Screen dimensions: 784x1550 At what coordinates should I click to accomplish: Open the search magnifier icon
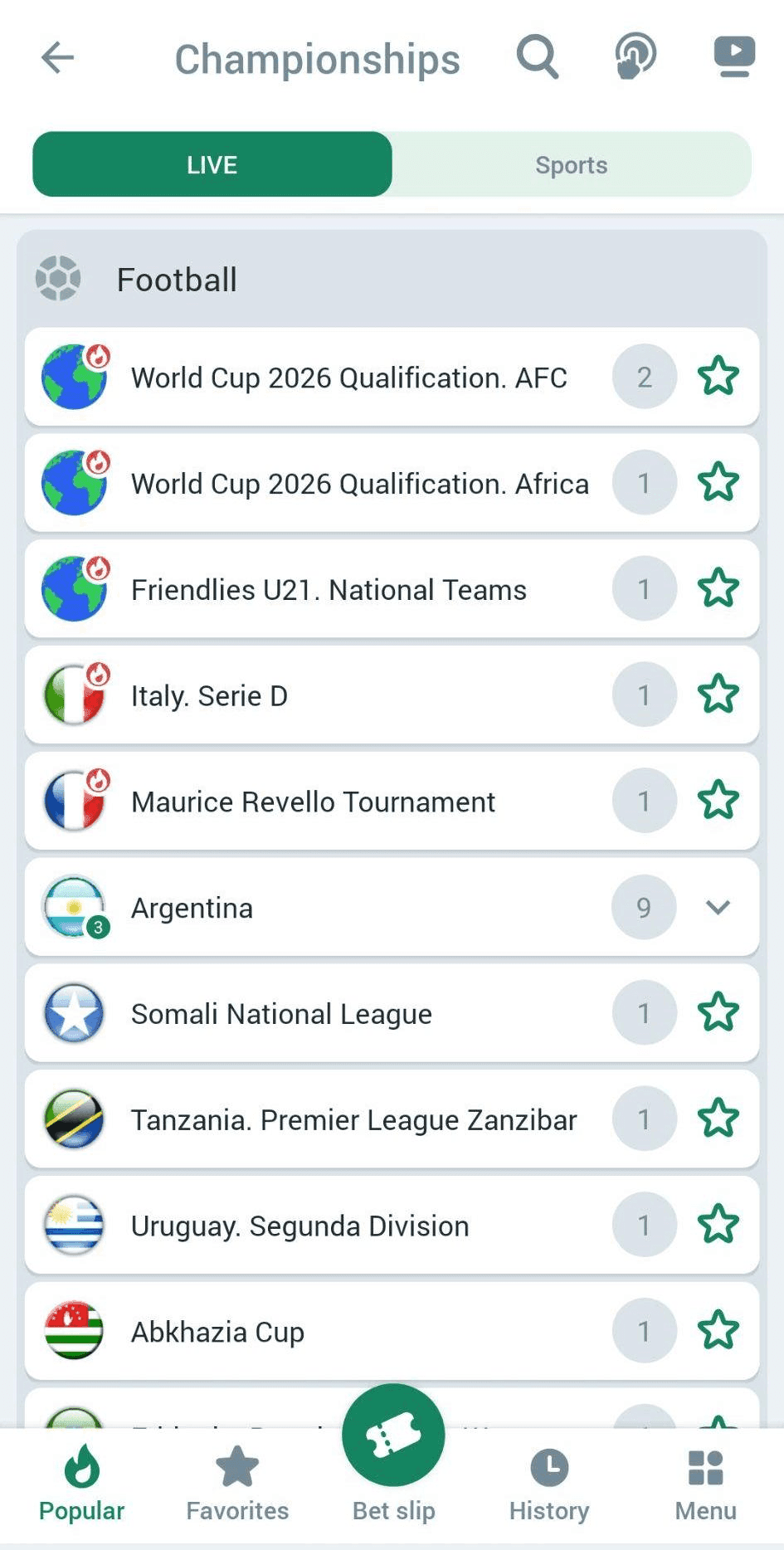(x=537, y=57)
